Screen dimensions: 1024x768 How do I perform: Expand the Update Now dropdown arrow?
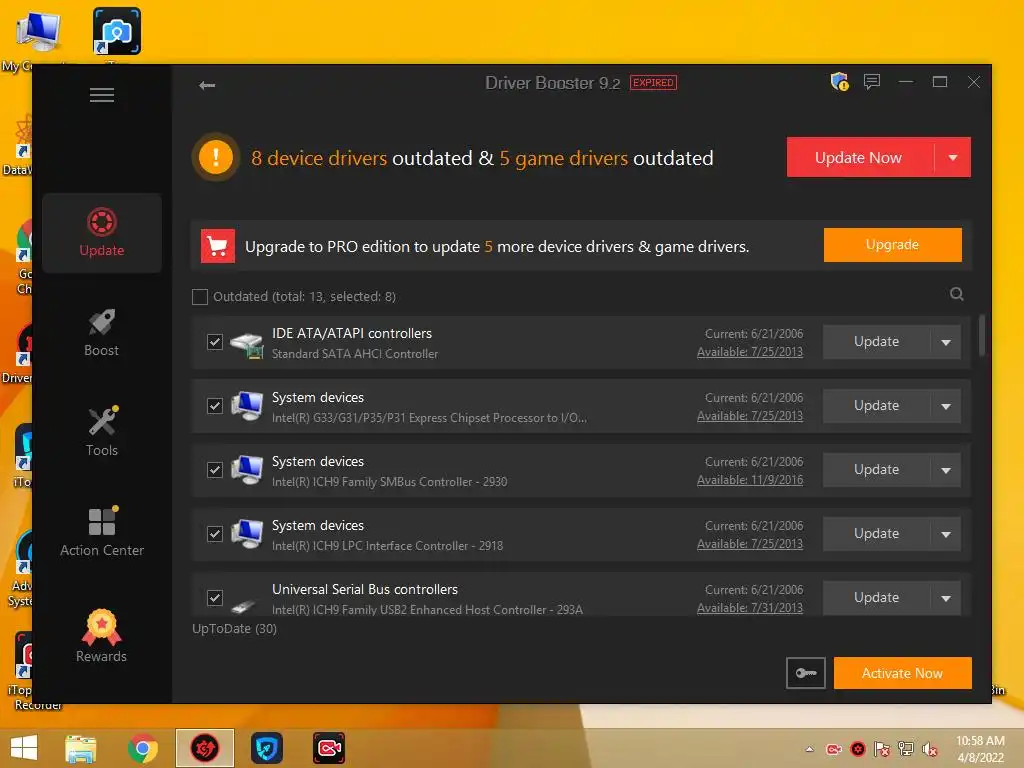tap(953, 157)
